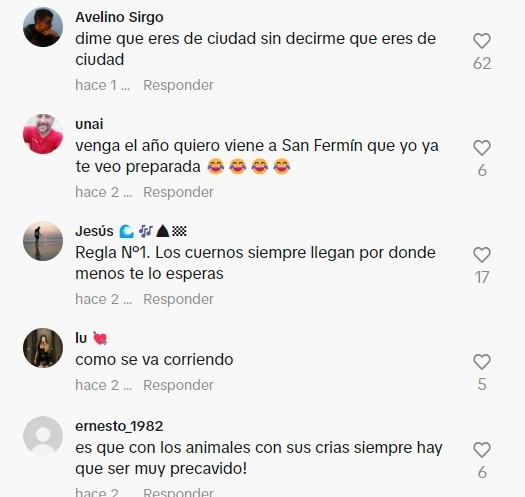Reply to ernesto_1982's comment

[178, 492]
